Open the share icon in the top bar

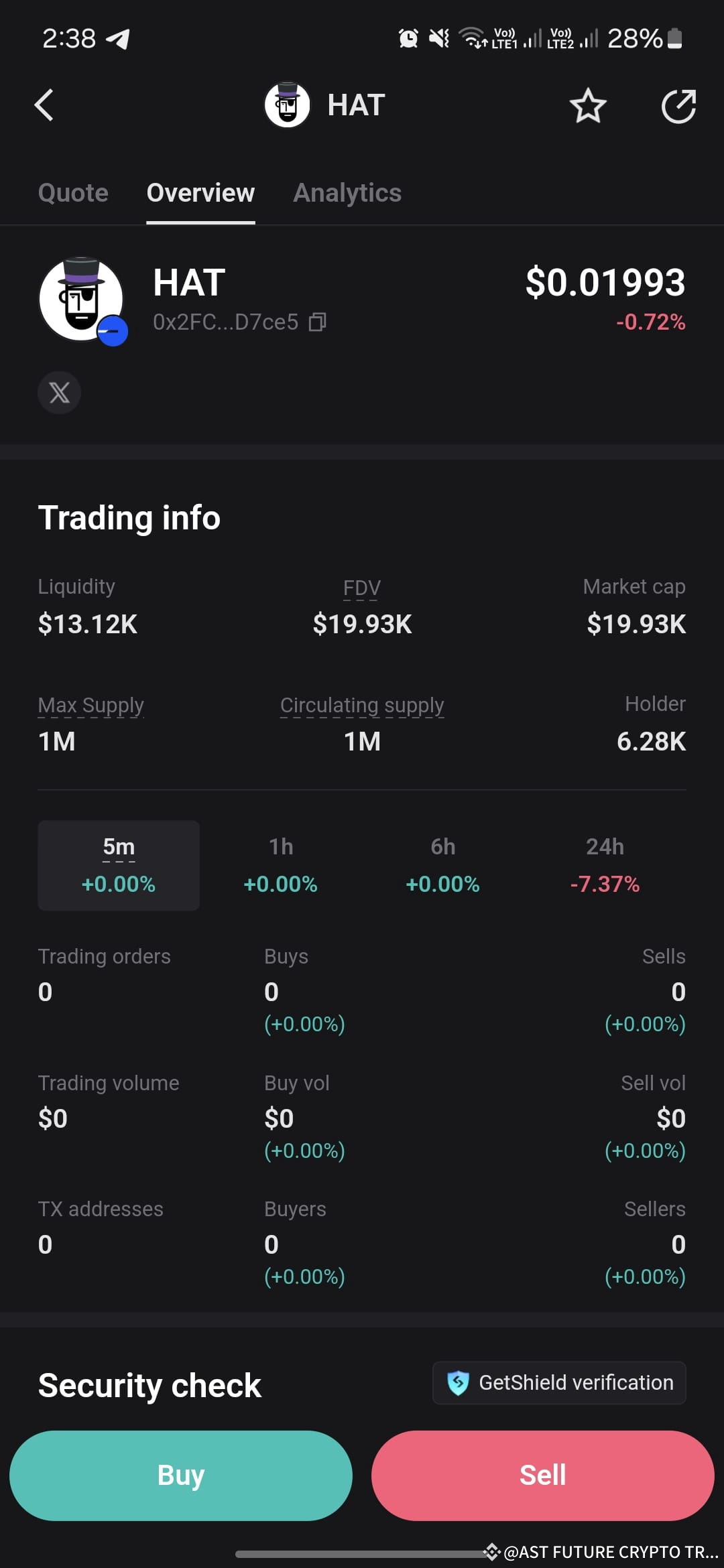point(679,105)
